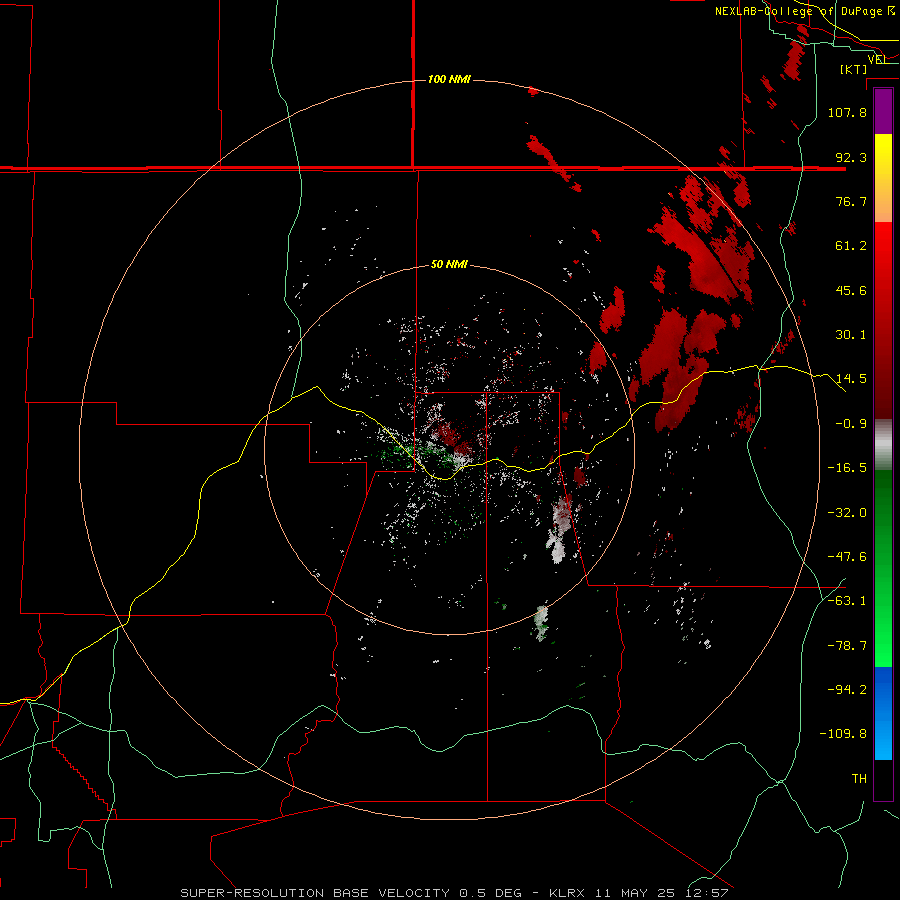This screenshot has height=900, width=900.
Task: Click the [KT] units label
Action: coord(854,69)
